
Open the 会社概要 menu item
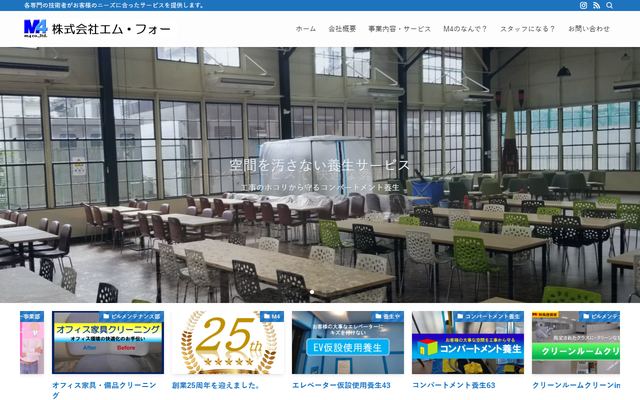(x=342, y=29)
